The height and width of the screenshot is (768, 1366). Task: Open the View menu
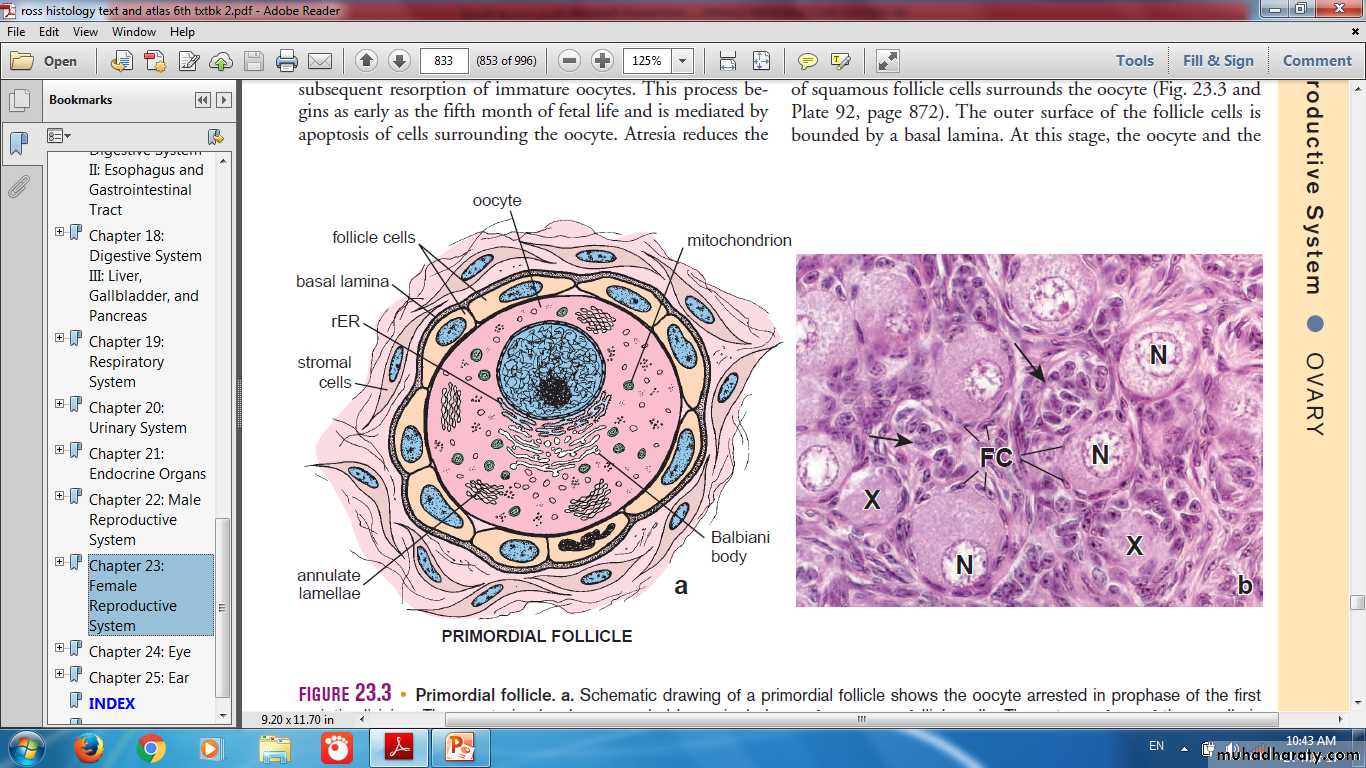[85, 32]
